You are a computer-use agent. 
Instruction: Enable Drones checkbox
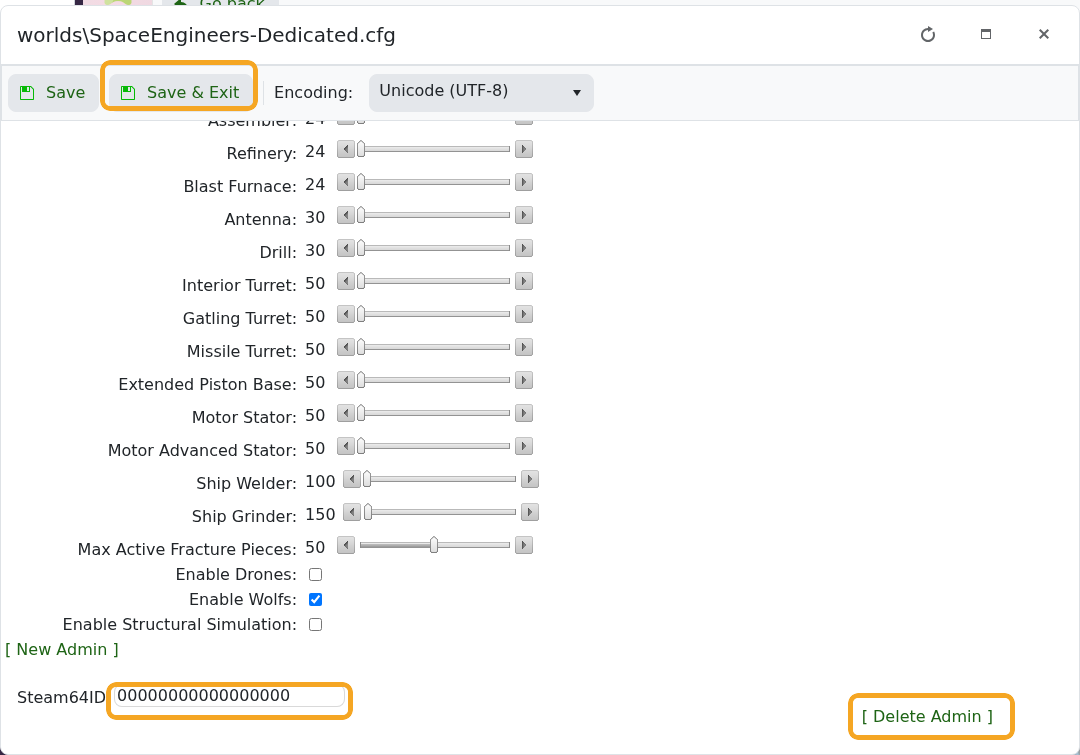click(x=315, y=575)
